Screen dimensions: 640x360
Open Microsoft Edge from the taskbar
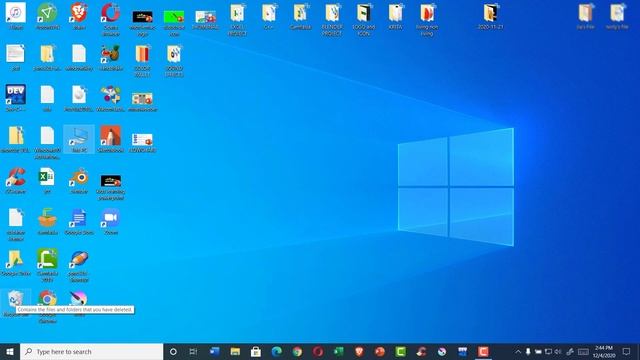click(277, 351)
